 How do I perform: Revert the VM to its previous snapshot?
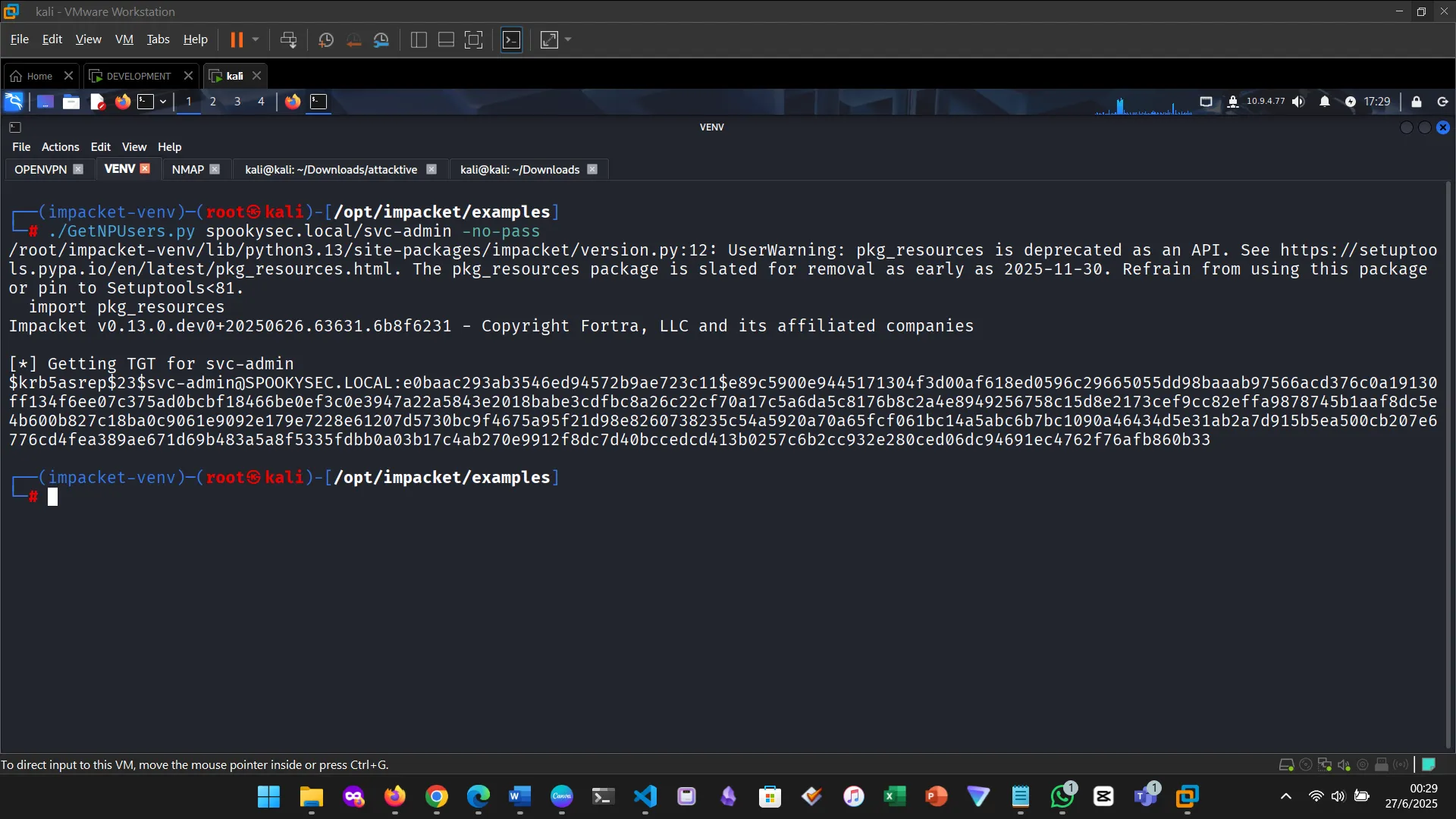(x=353, y=39)
